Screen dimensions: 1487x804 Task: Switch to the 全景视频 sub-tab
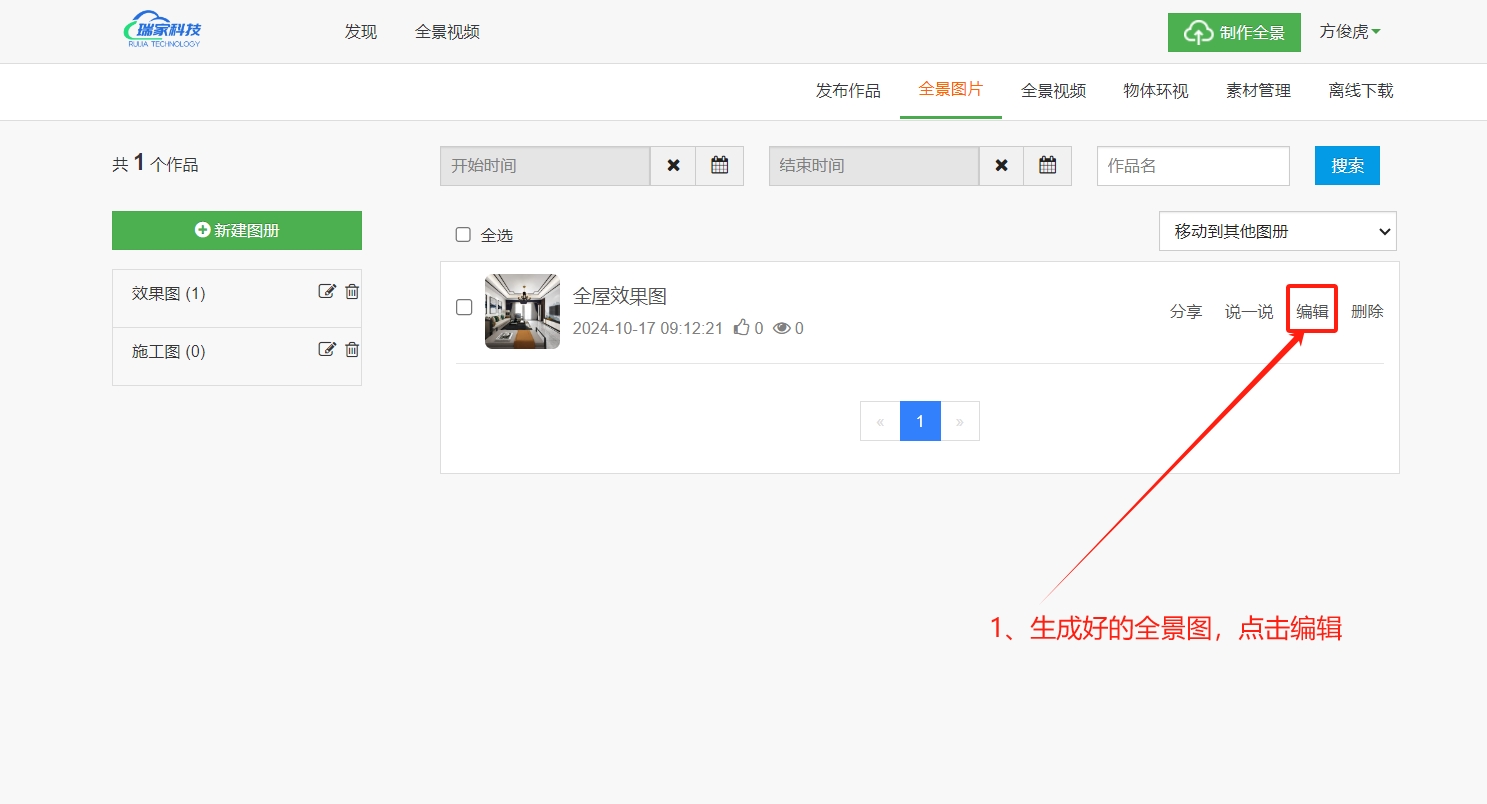[x=1053, y=91]
